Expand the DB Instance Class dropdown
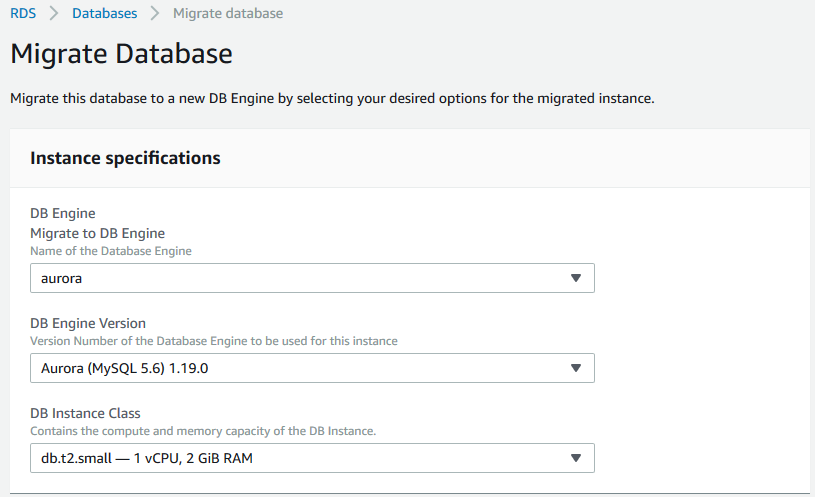This screenshot has width=815, height=497. (x=300, y=458)
